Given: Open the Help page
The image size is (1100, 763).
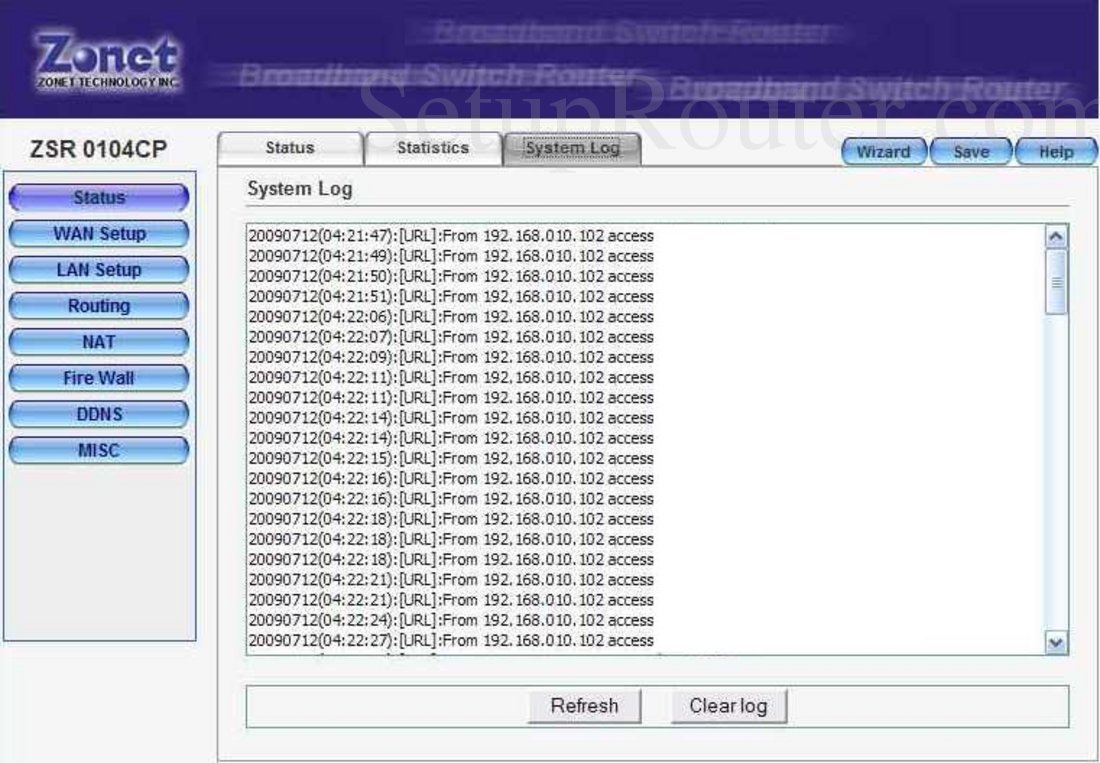Looking at the screenshot, I should pyautogui.click(x=1056, y=152).
